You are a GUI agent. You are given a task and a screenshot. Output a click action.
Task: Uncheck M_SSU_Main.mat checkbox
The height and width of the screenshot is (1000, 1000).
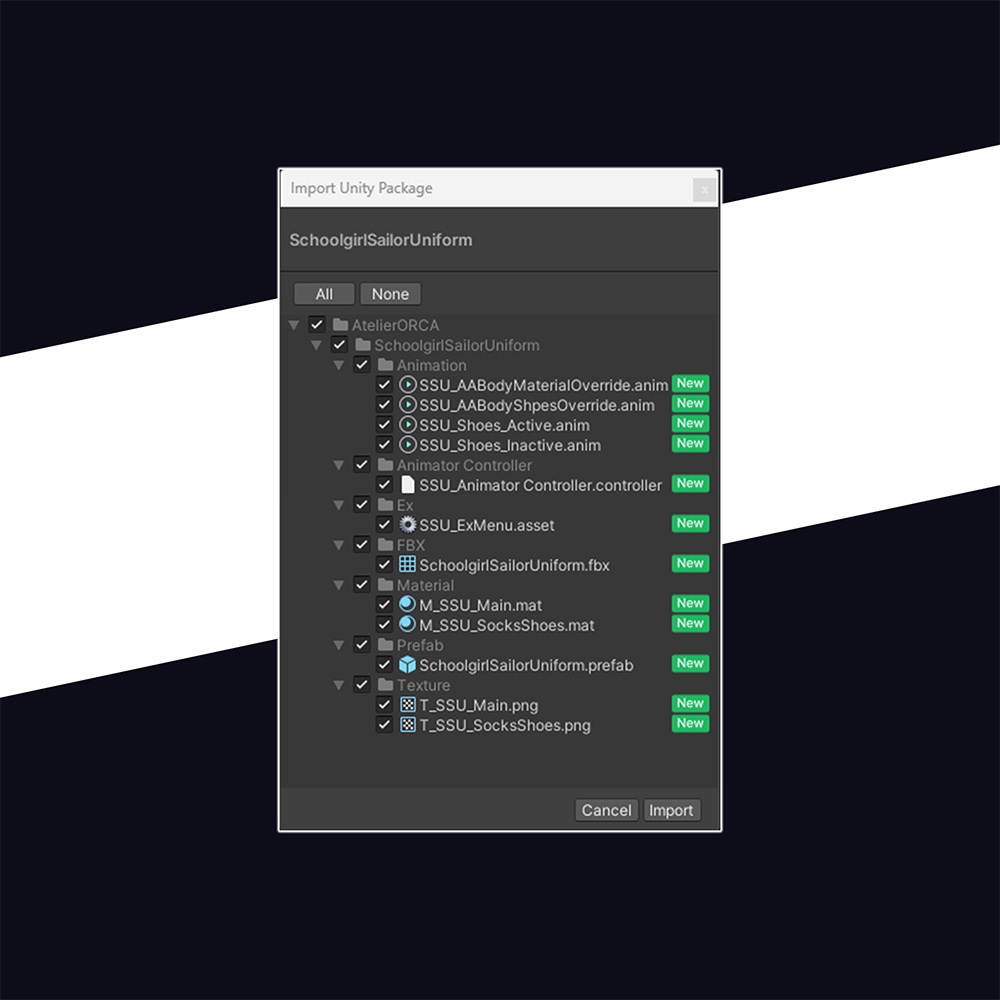point(384,604)
